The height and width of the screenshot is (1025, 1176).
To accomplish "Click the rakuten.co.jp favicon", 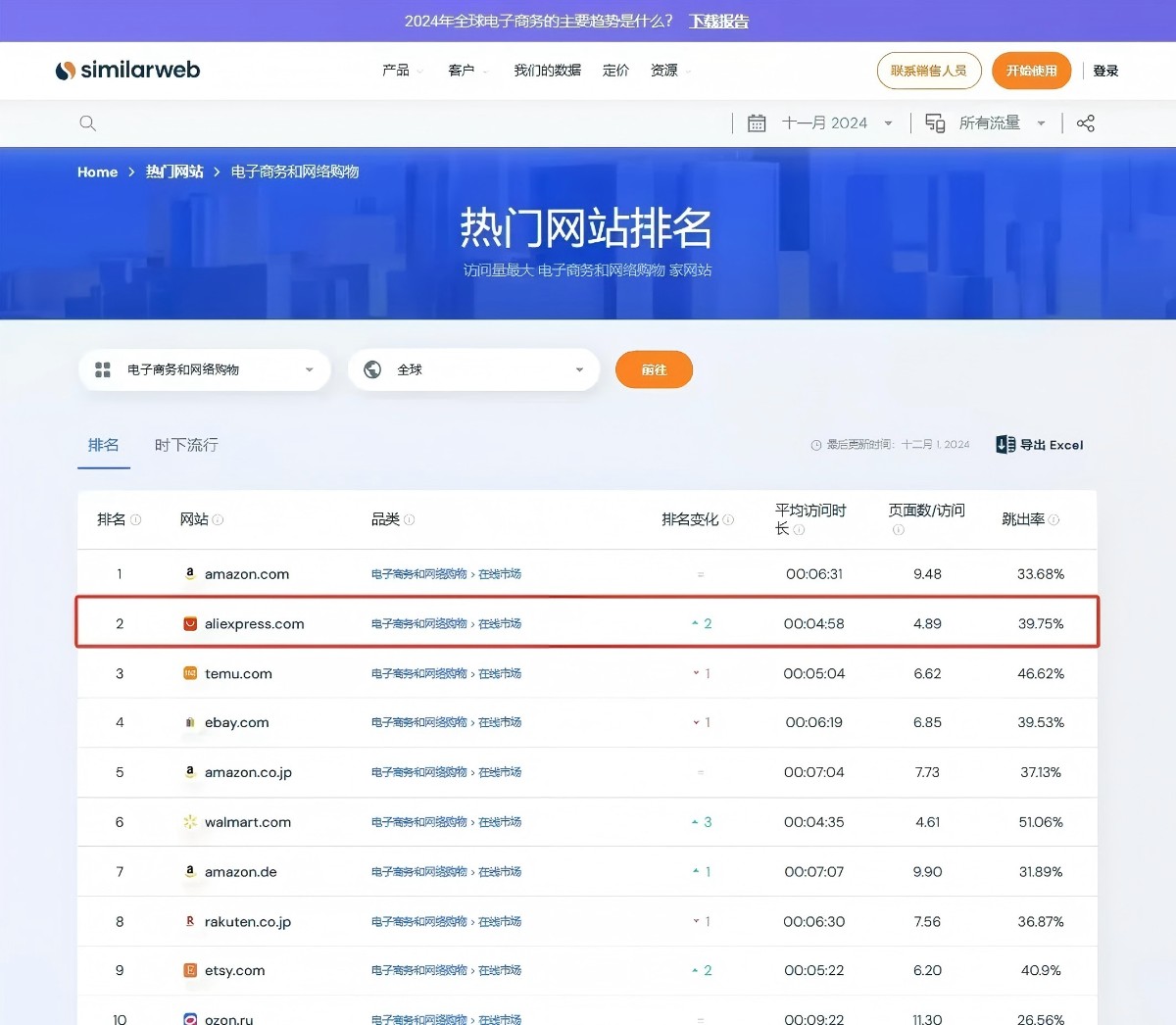I will (190, 921).
